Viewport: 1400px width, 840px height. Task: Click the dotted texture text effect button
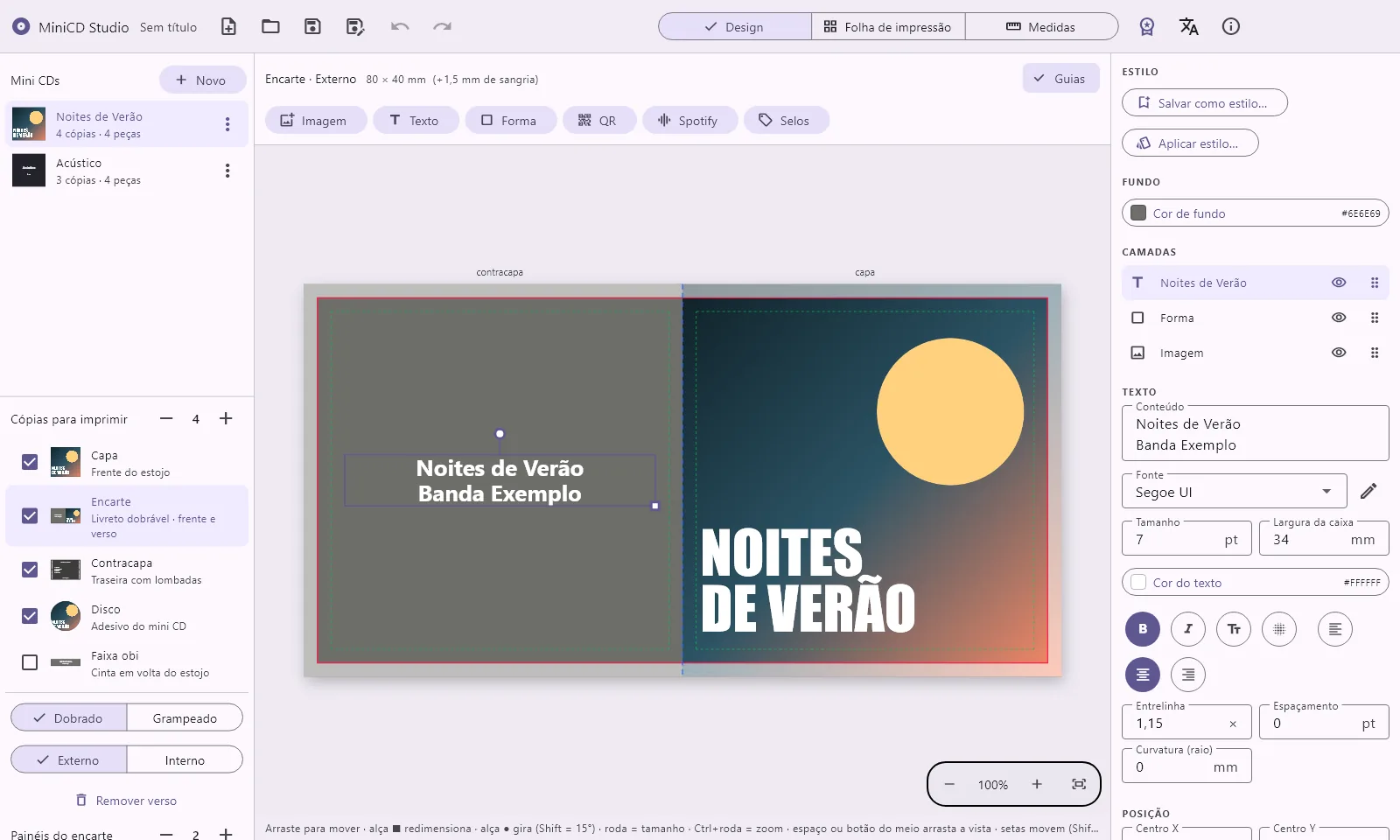pos(1279,628)
